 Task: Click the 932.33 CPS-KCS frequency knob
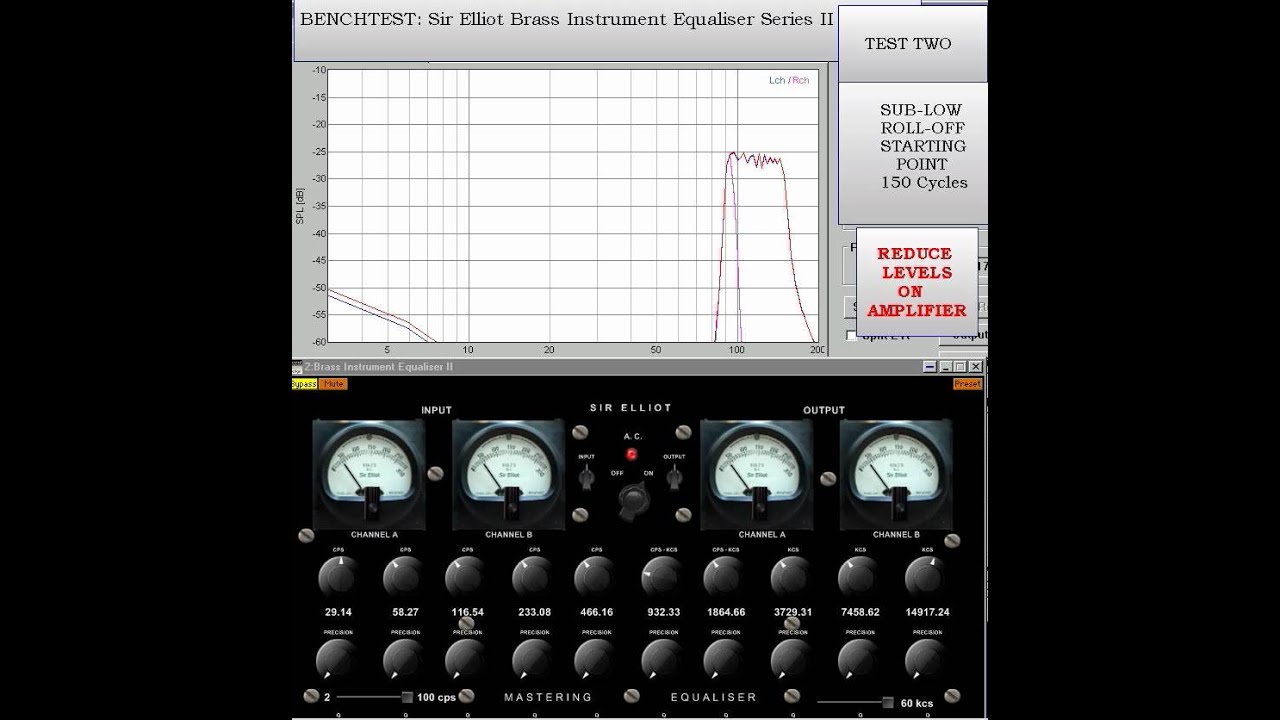tap(662, 577)
